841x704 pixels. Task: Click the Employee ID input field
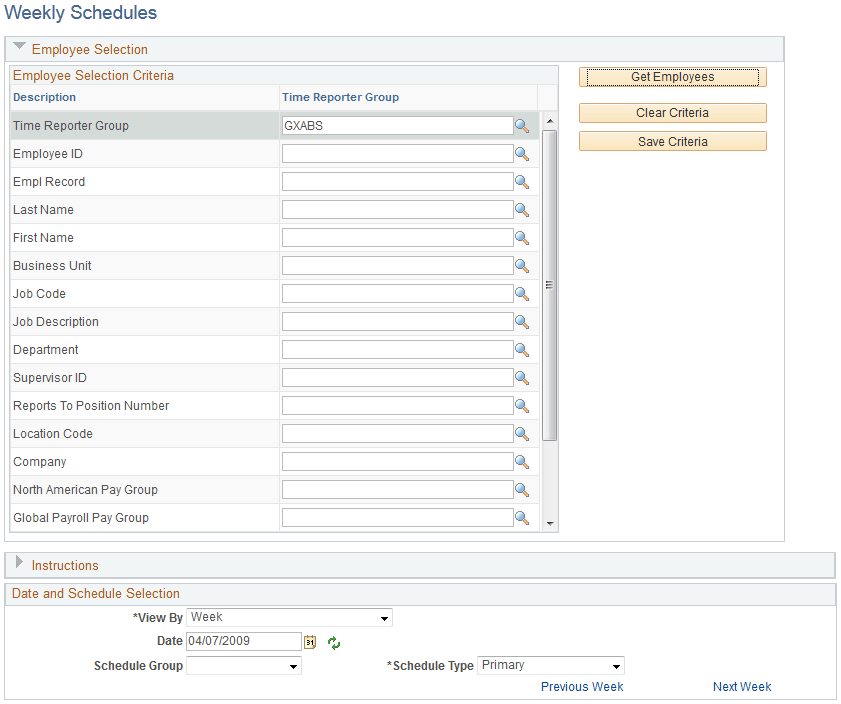pyautogui.click(x=397, y=154)
